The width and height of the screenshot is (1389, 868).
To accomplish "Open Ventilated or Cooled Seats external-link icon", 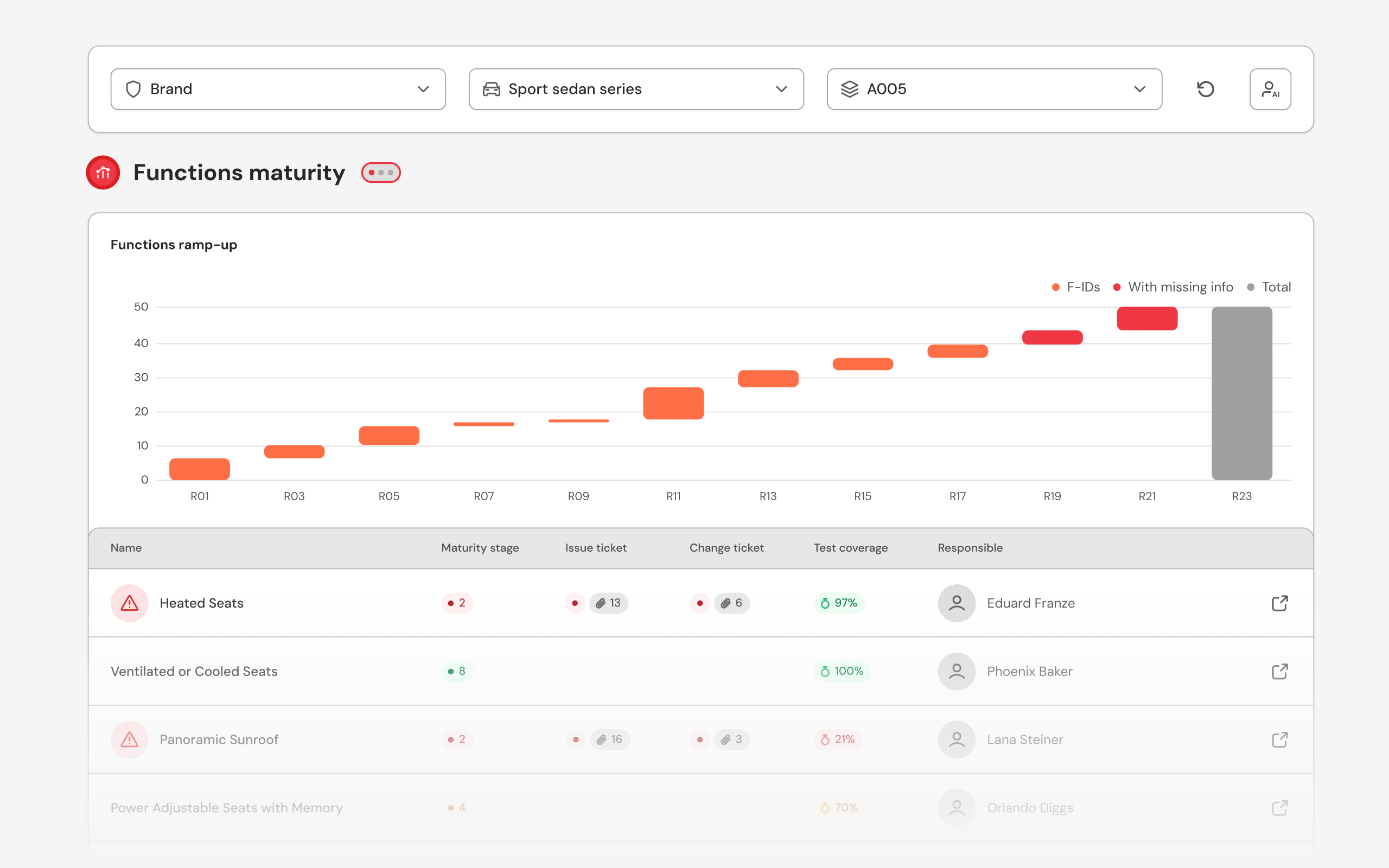I will (1279, 671).
